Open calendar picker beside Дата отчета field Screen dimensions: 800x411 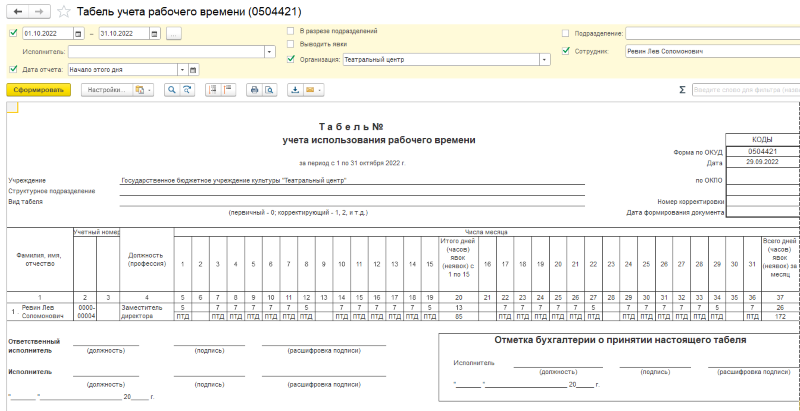point(193,70)
